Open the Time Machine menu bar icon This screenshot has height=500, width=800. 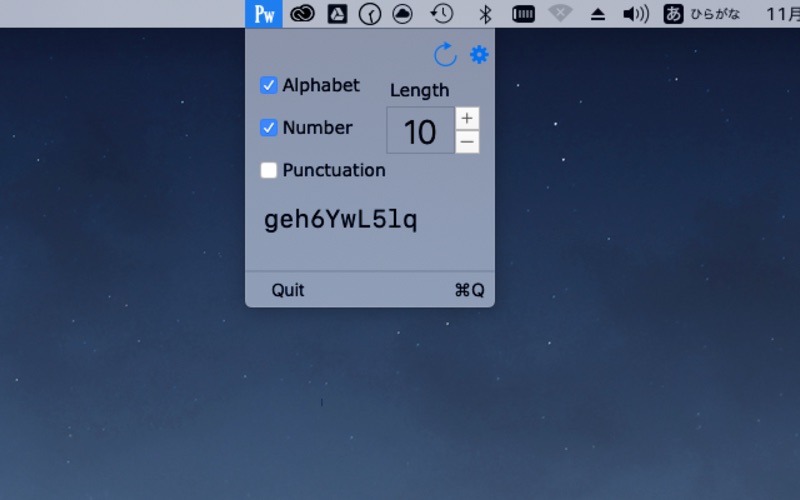[x=442, y=14]
